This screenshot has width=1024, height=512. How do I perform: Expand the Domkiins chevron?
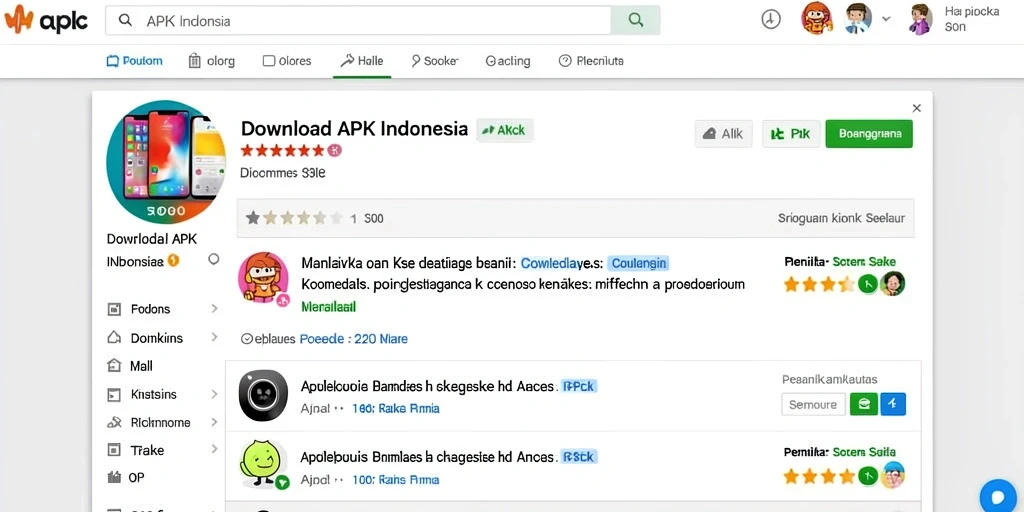click(x=214, y=337)
